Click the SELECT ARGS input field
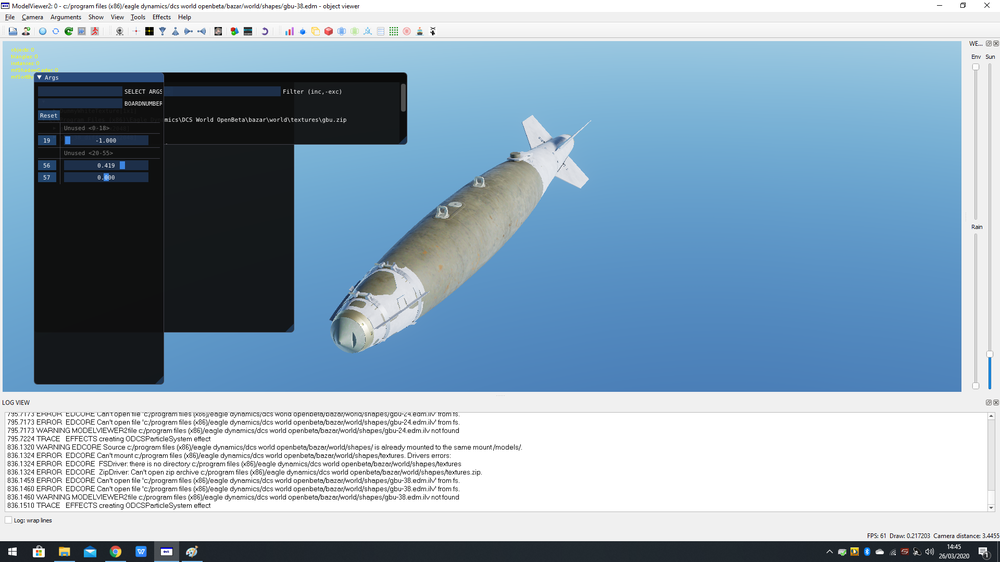Screen dimensions: 1000x562 click(x=80, y=91)
